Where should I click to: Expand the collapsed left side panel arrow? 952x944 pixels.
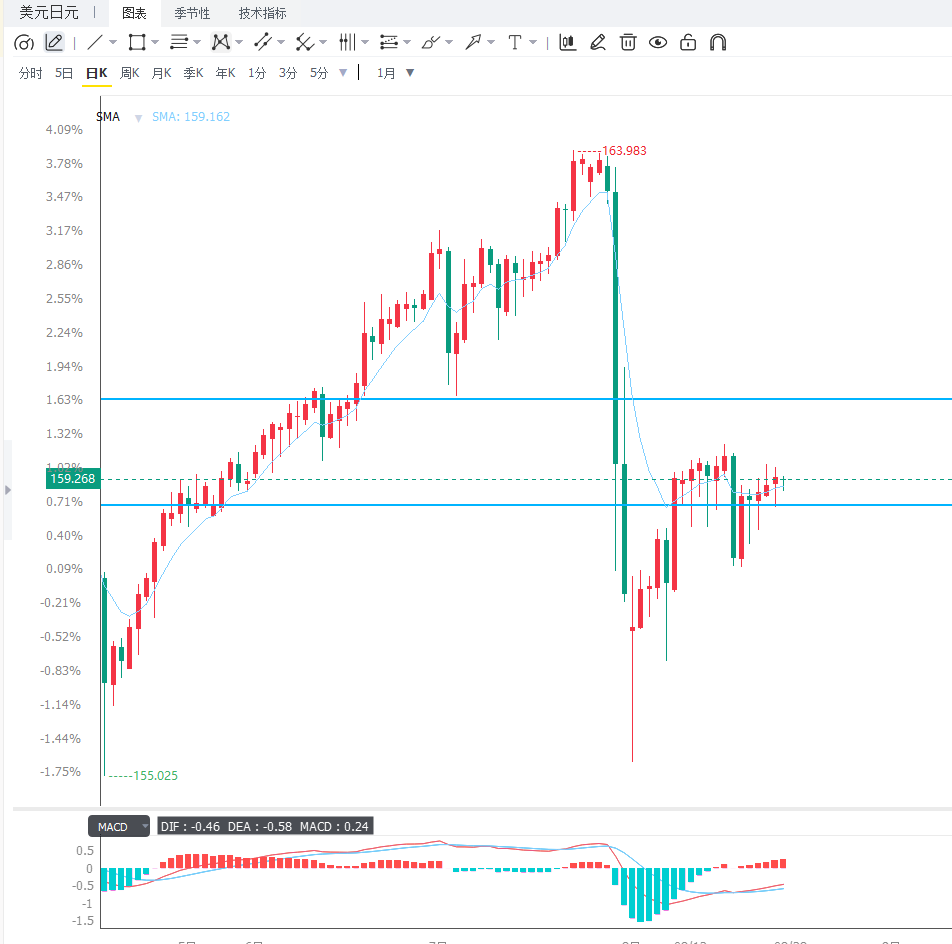click(8, 490)
